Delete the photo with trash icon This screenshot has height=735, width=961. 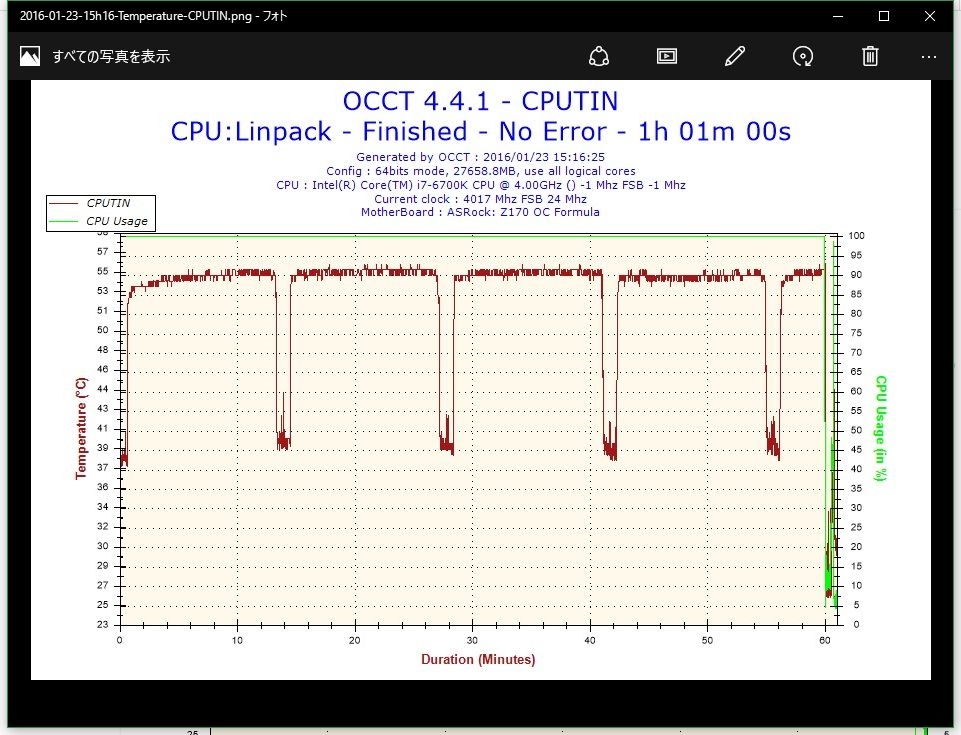pos(870,56)
